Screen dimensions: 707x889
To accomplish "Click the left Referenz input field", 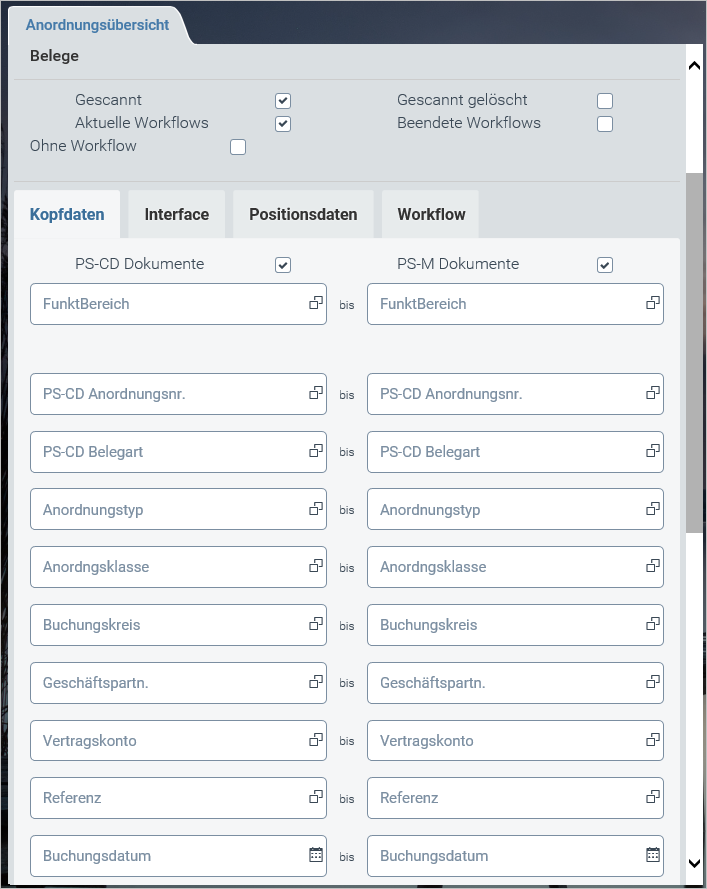I will coord(170,798).
